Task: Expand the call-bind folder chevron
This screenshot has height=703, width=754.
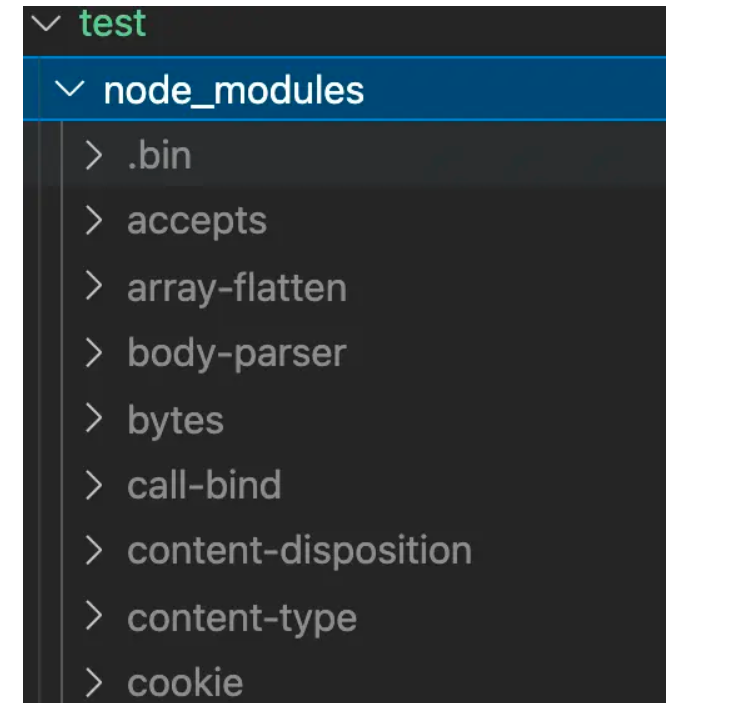Action: click(x=94, y=486)
